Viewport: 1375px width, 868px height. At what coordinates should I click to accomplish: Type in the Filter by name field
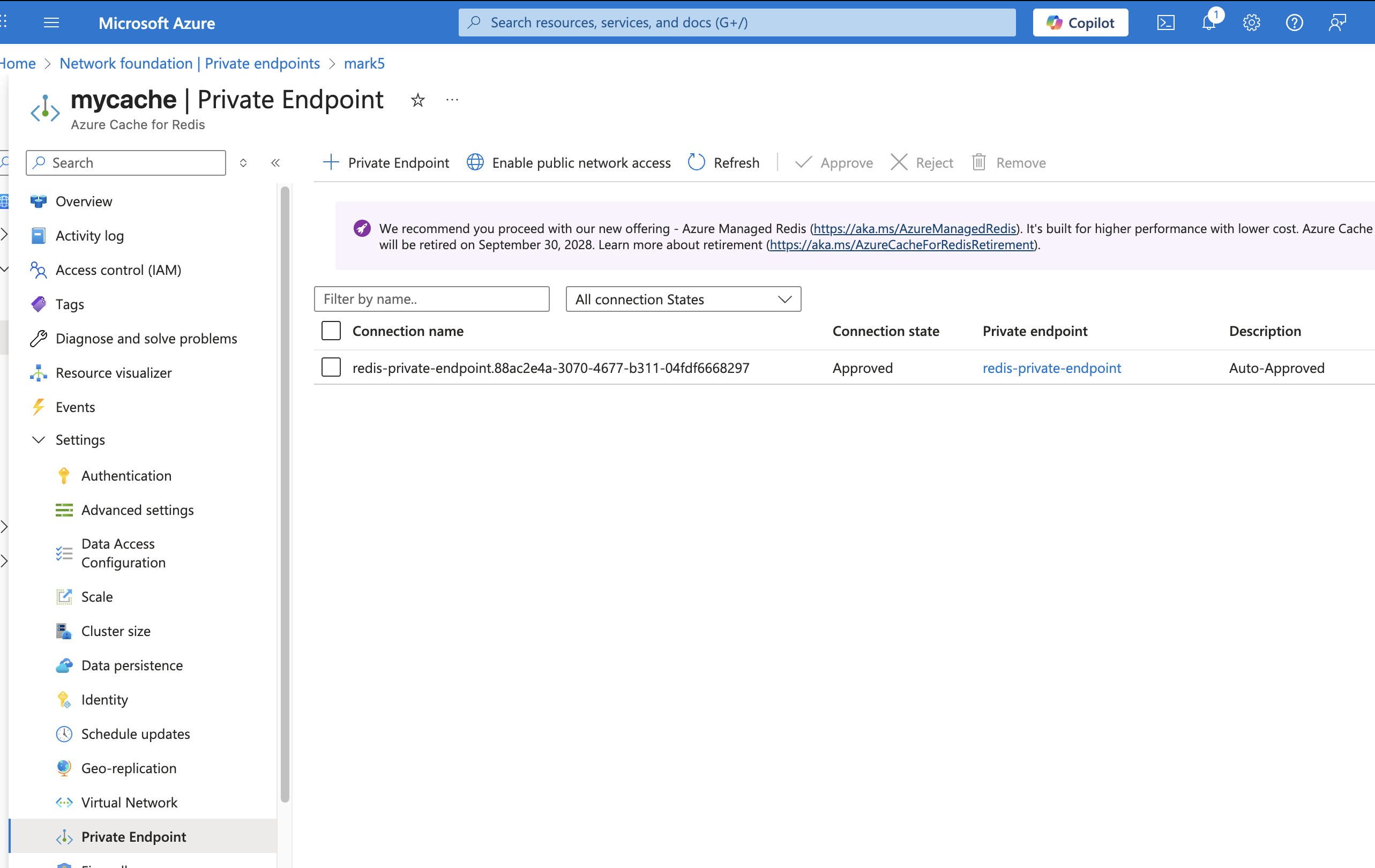tap(432, 298)
